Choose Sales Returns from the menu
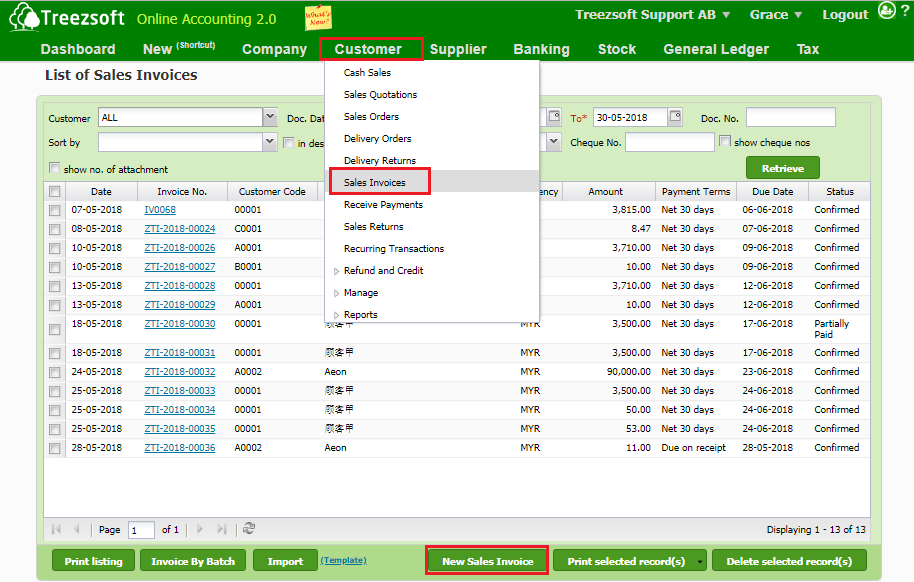The image size is (914, 582). point(373,227)
